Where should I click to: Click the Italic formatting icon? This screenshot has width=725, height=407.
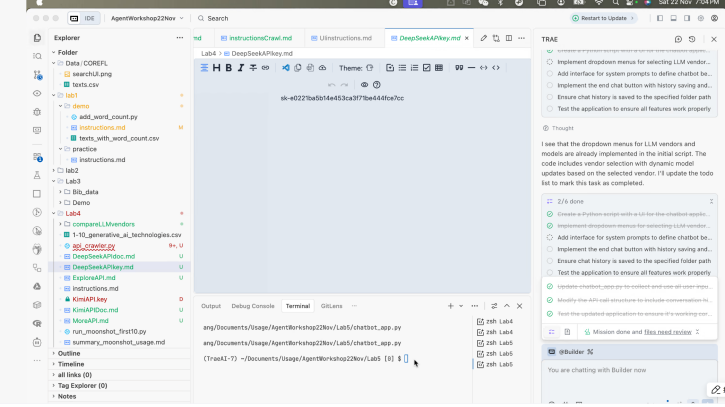[x=241, y=68]
